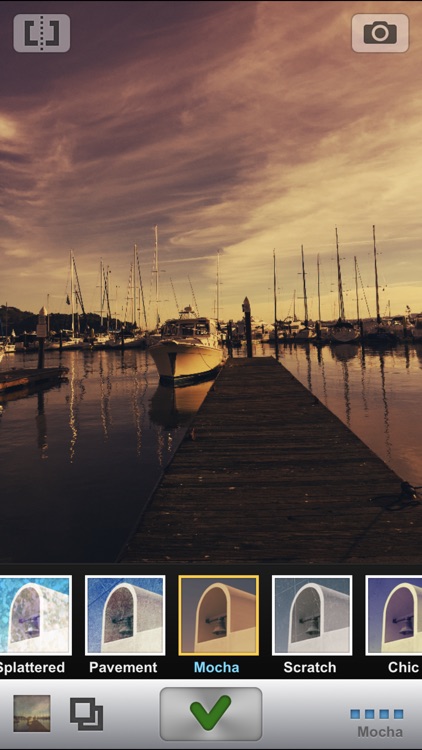Tap the split compare view icon
422x750 pixels.
tap(42, 33)
